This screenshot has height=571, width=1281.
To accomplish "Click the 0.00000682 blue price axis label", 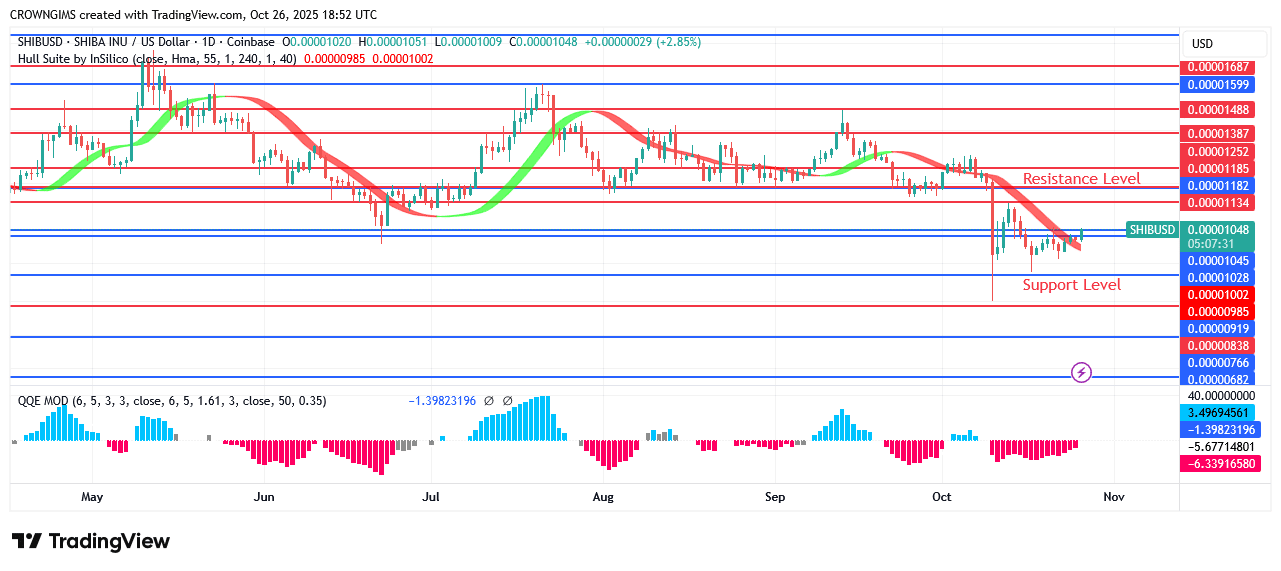I will click(1216, 379).
